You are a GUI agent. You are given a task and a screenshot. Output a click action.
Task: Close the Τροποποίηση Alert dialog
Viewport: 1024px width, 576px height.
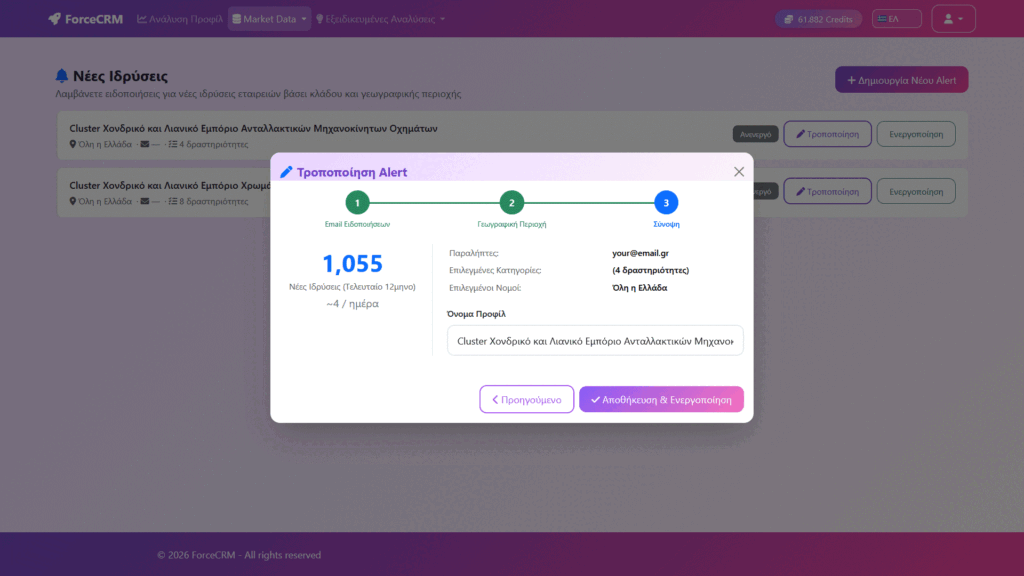[739, 172]
